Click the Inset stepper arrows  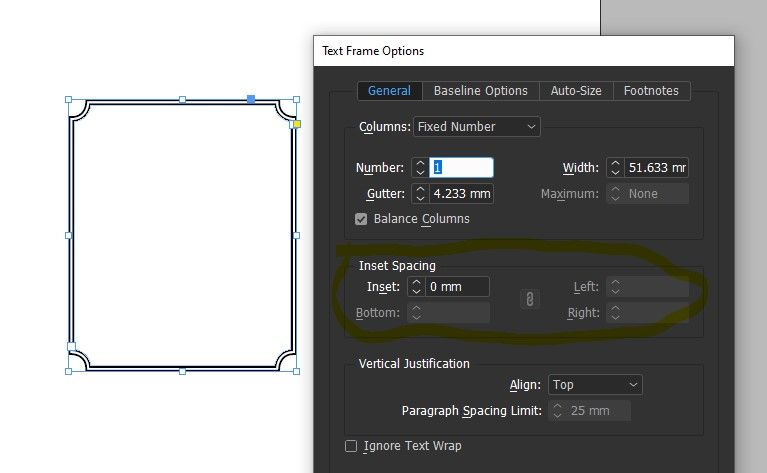(416, 287)
